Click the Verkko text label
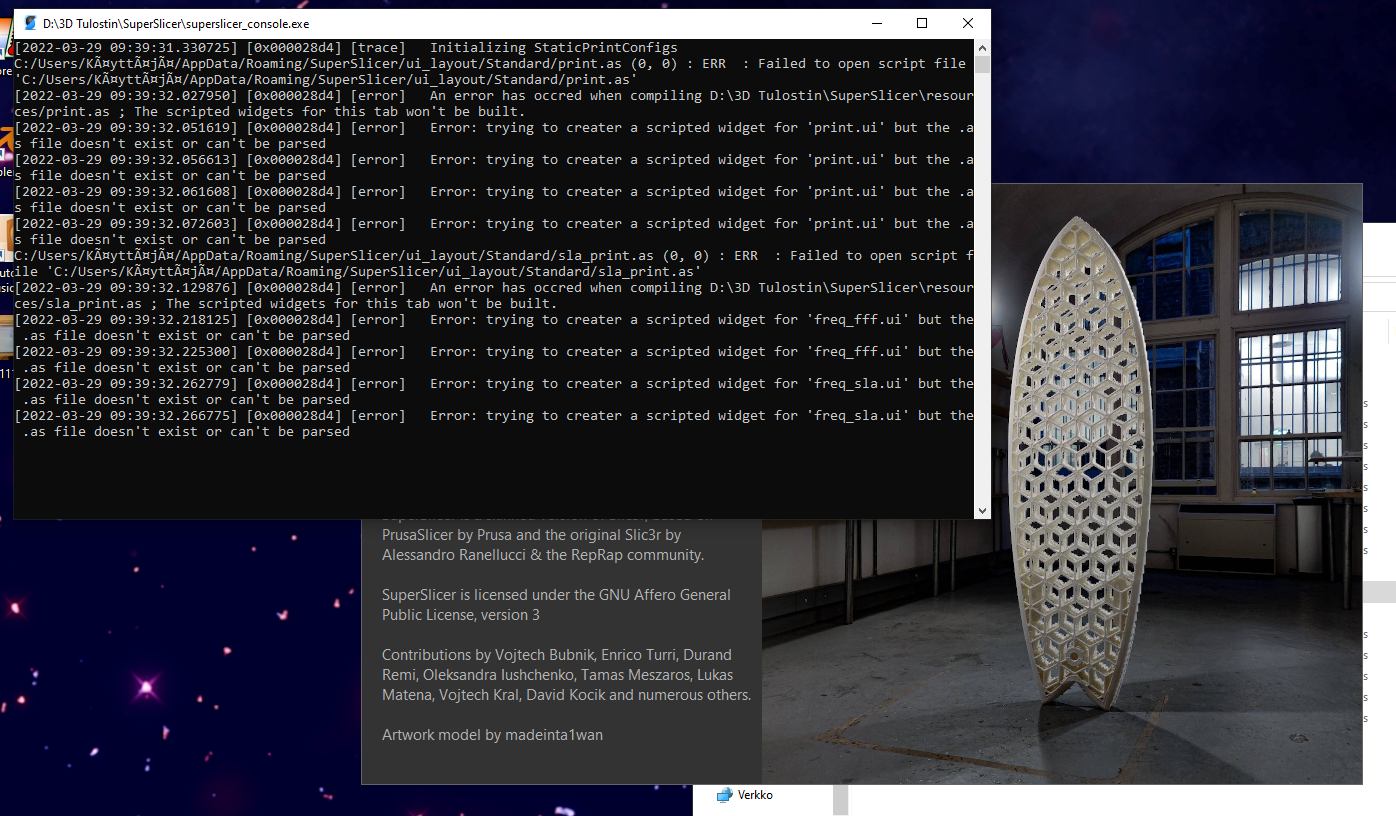1396x816 pixels. pos(757,795)
